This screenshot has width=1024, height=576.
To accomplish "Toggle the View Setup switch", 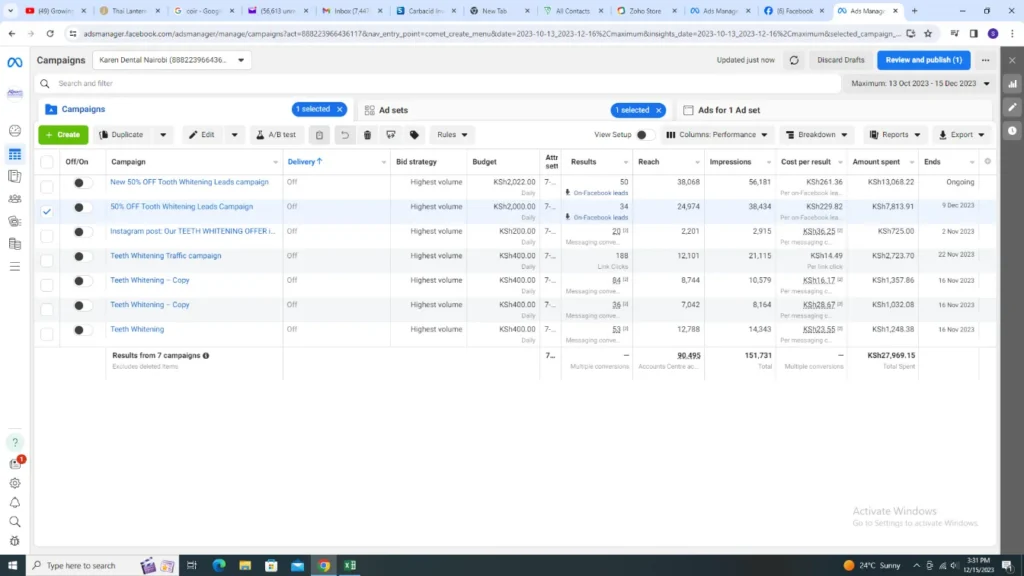I will tap(645, 135).
